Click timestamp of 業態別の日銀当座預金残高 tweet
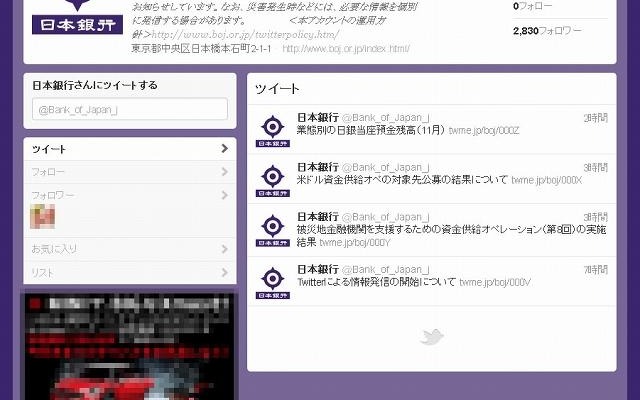This screenshot has height=400, width=640. [596, 118]
